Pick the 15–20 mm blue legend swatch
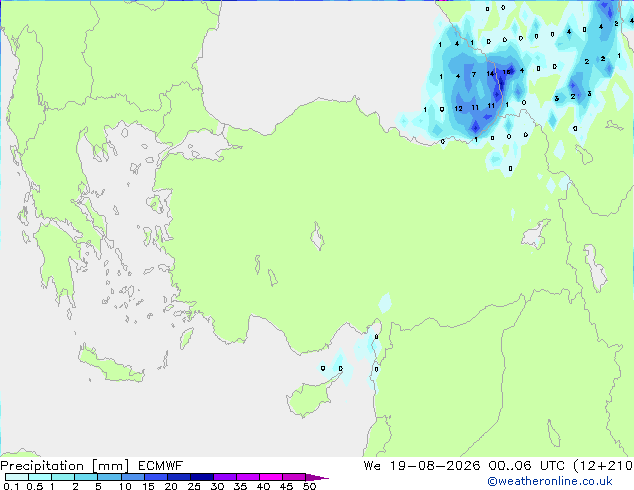The width and height of the screenshot is (634, 490). click(155, 477)
